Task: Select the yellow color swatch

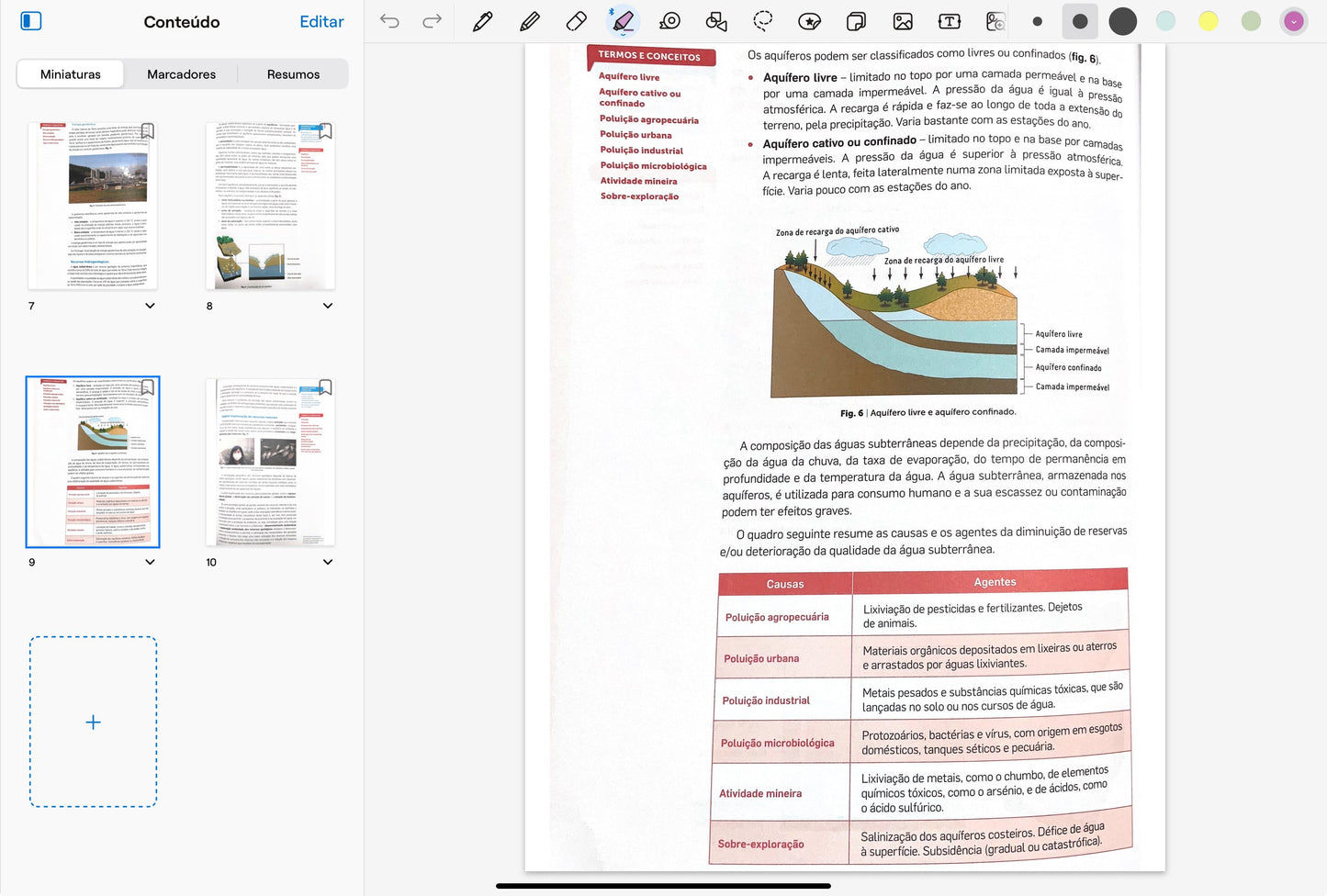Action: (1208, 21)
